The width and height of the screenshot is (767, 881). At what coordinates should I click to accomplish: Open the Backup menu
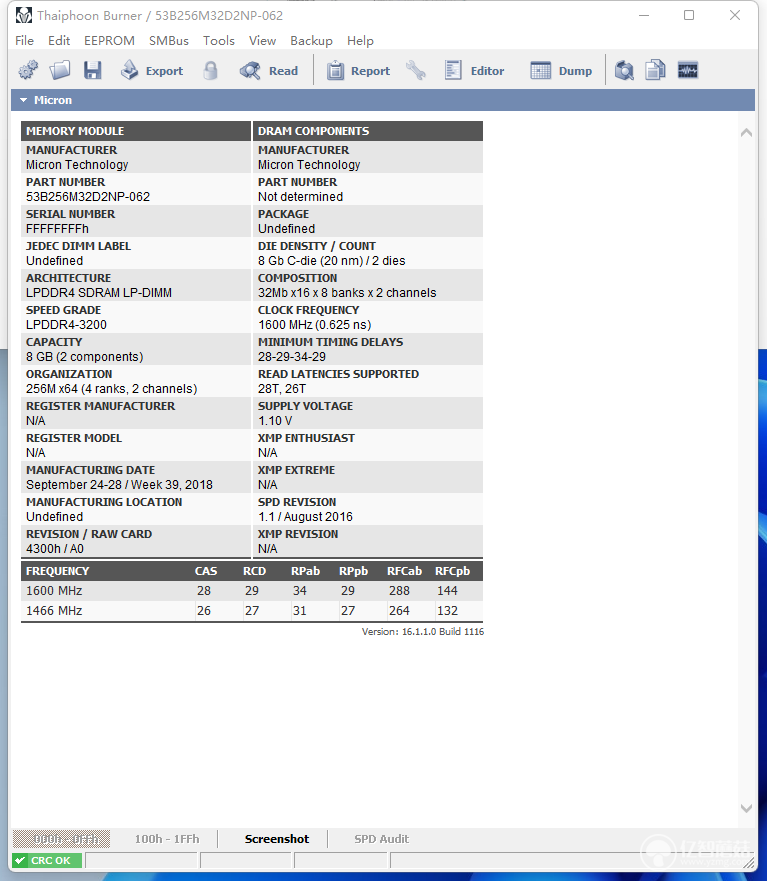pyautogui.click(x=311, y=41)
